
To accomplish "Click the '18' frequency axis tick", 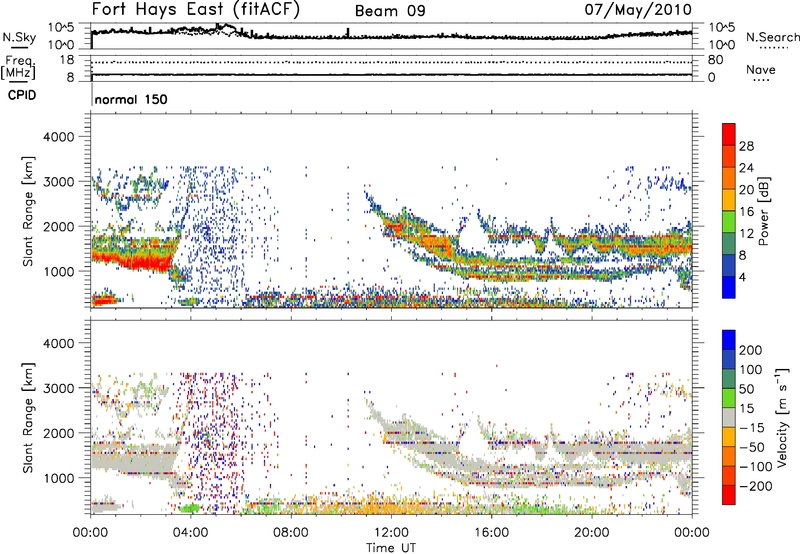I will coord(67,60).
